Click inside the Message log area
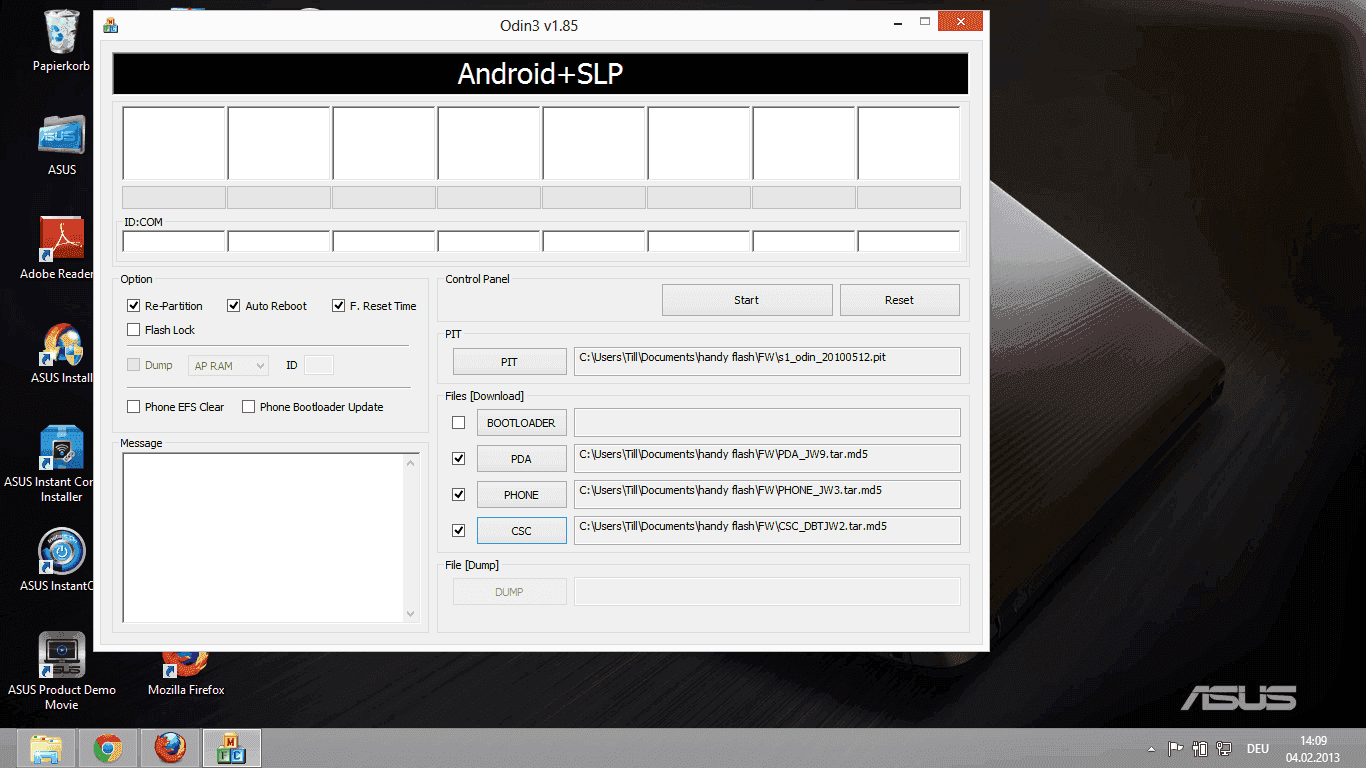1366x768 pixels. click(x=262, y=538)
